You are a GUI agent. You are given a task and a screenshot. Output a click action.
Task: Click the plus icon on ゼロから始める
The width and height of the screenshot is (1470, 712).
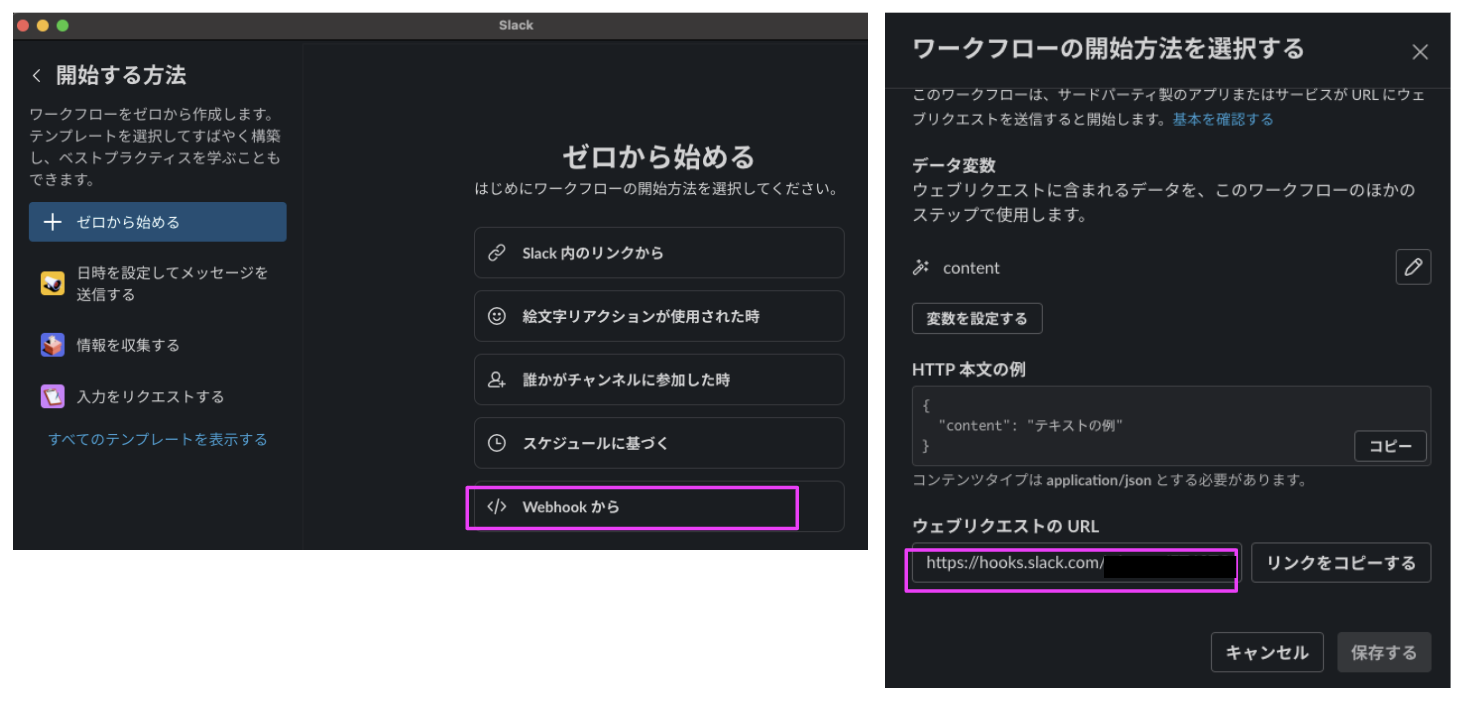pos(53,222)
